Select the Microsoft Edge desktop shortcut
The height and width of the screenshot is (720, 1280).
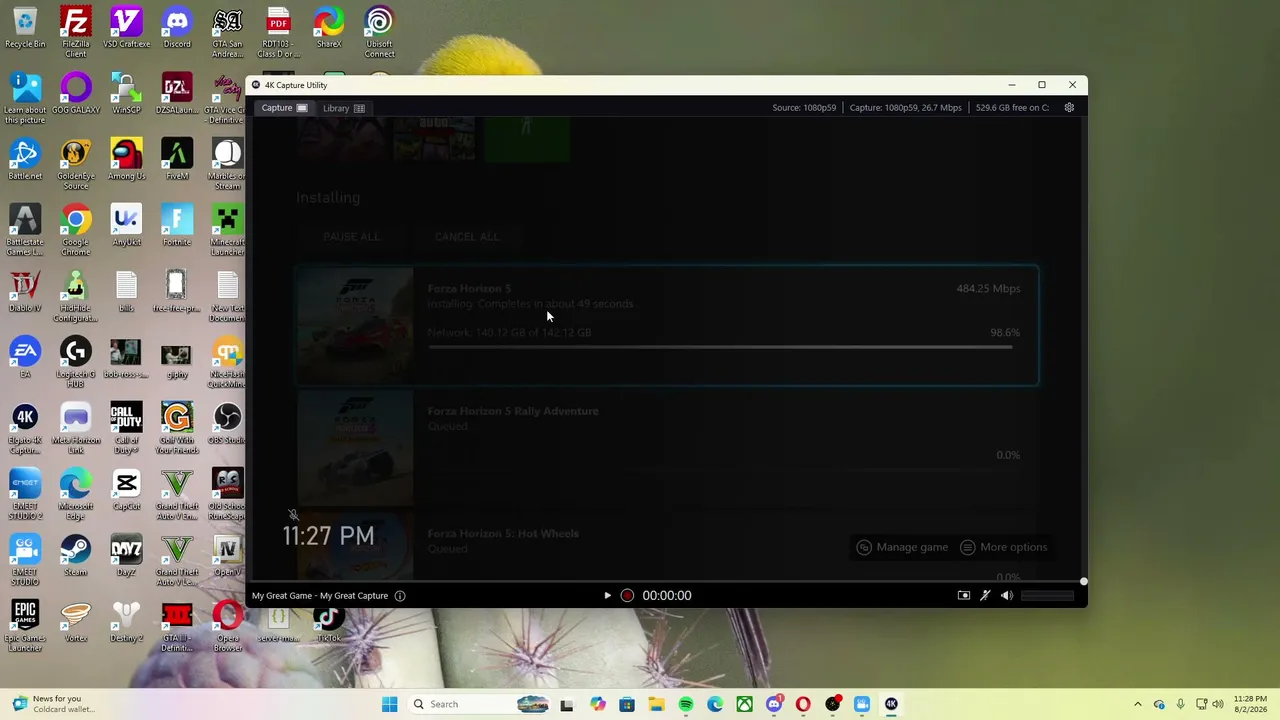tap(76, 494)
